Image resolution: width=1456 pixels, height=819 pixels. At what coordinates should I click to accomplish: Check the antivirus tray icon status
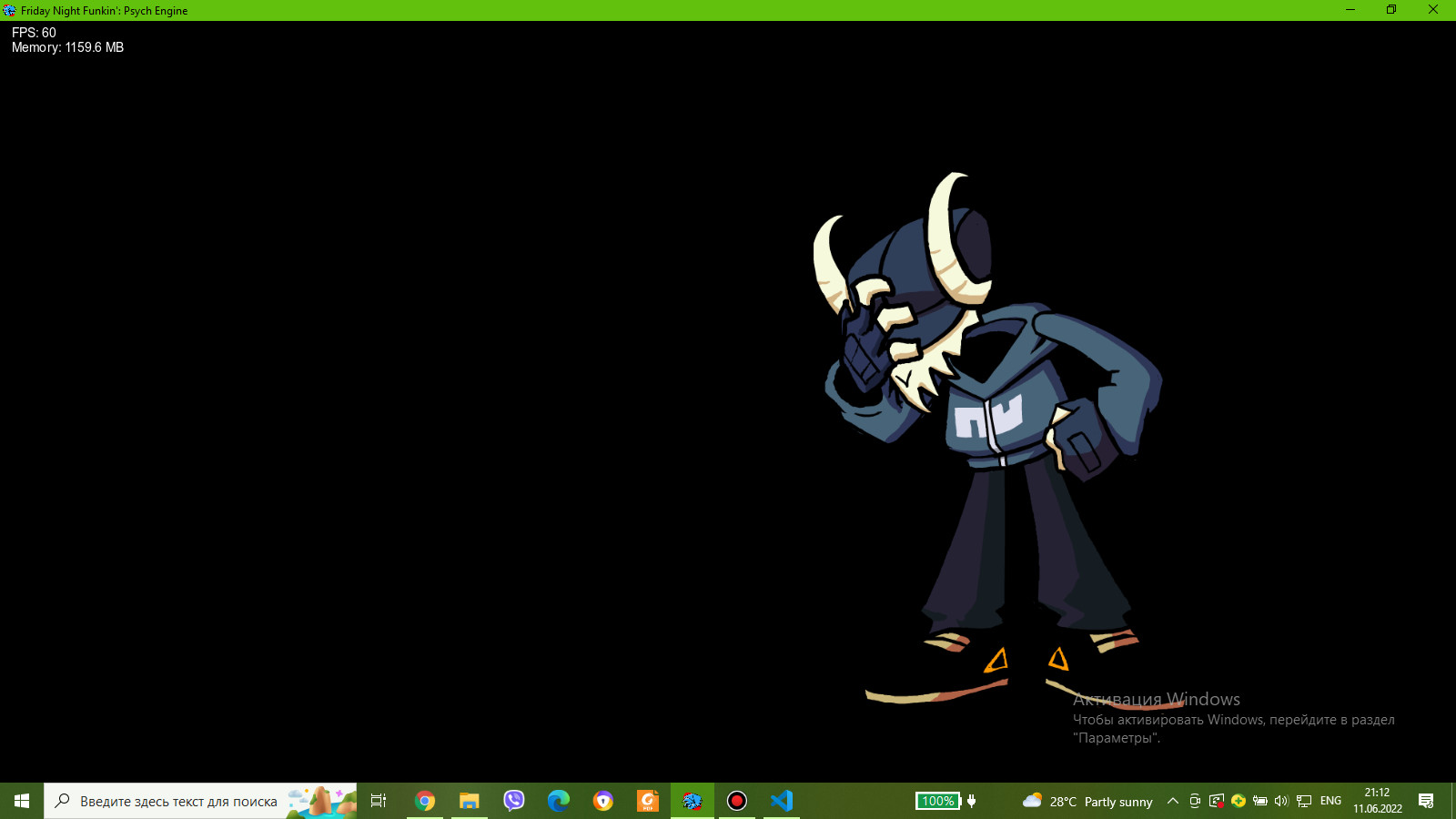click(x=1239, y=801)
